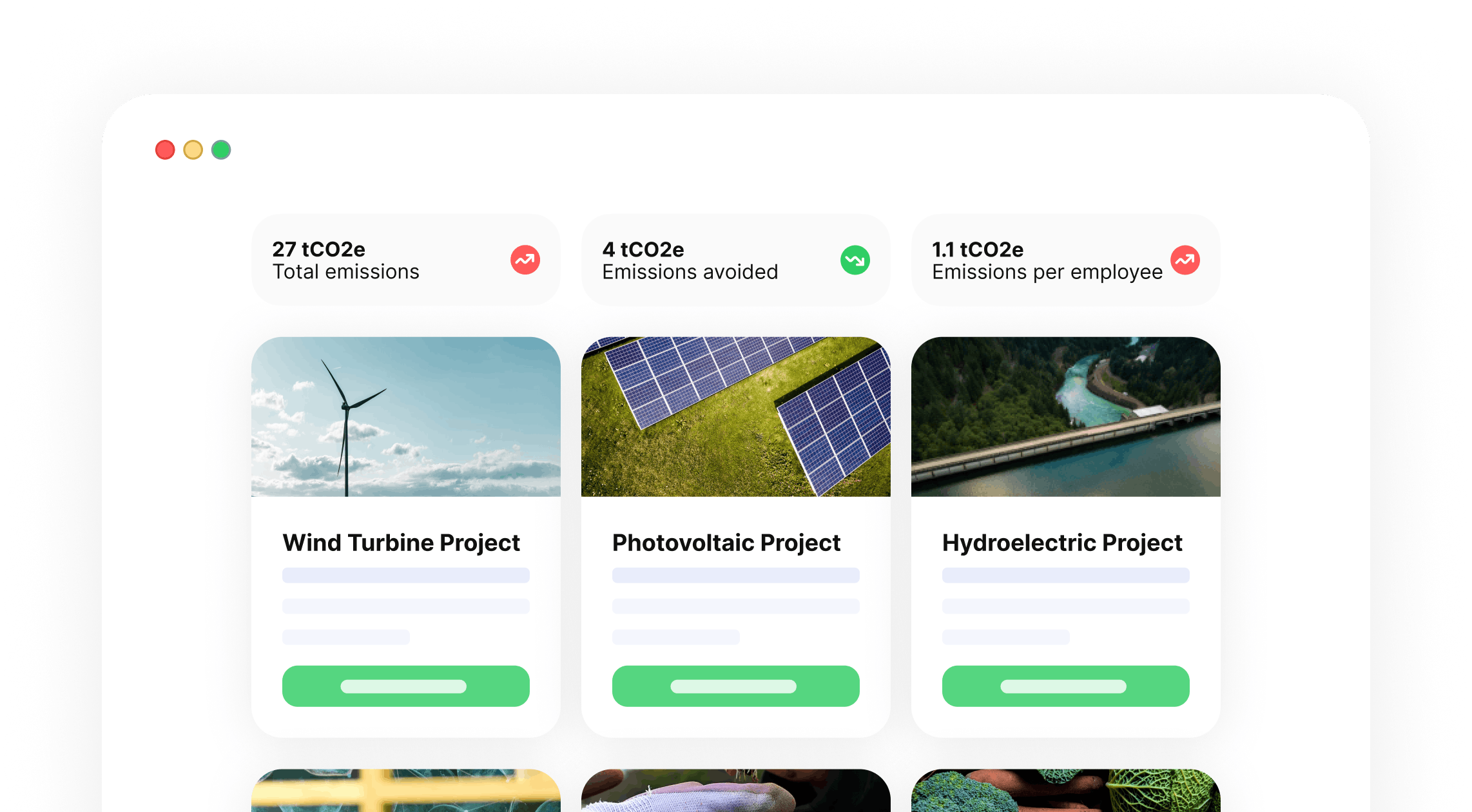Viewport: 1472px width, 812px height.
Task: Click the red window close dot
Action: click(x=165, y=150)
